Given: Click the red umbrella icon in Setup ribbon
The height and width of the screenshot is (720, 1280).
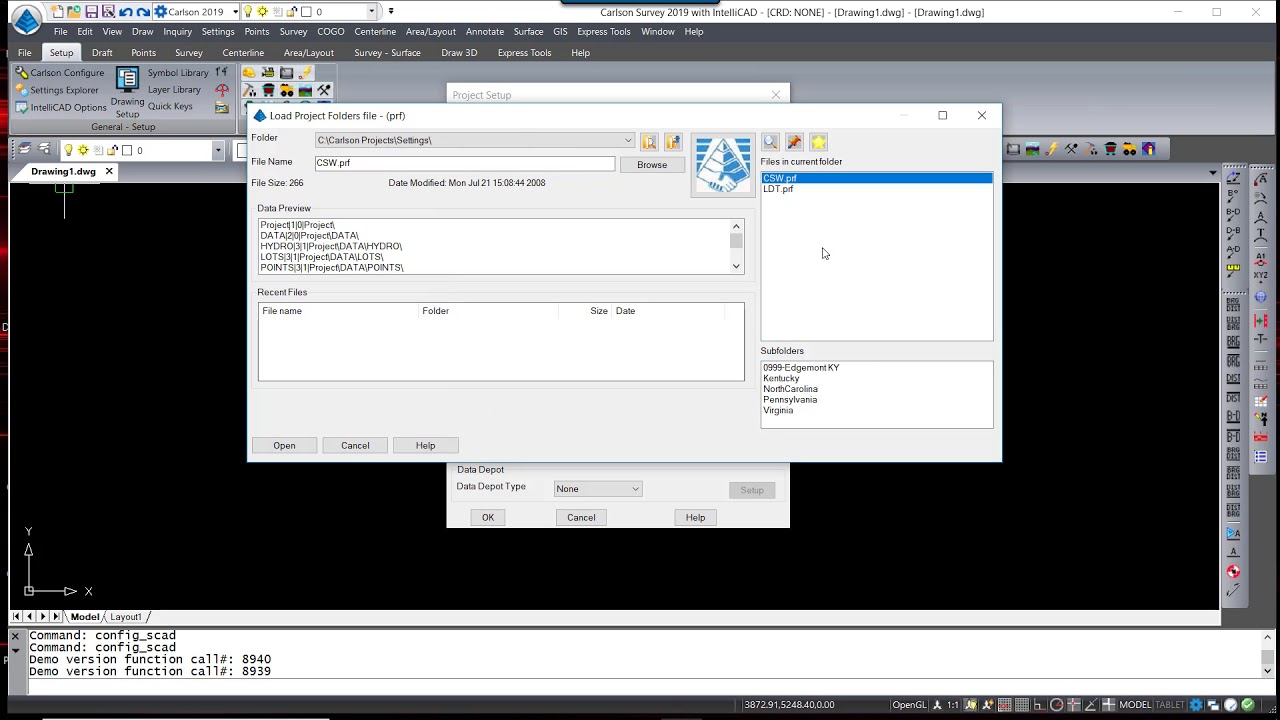Looking at the screenshot, I should click(222, 90).
